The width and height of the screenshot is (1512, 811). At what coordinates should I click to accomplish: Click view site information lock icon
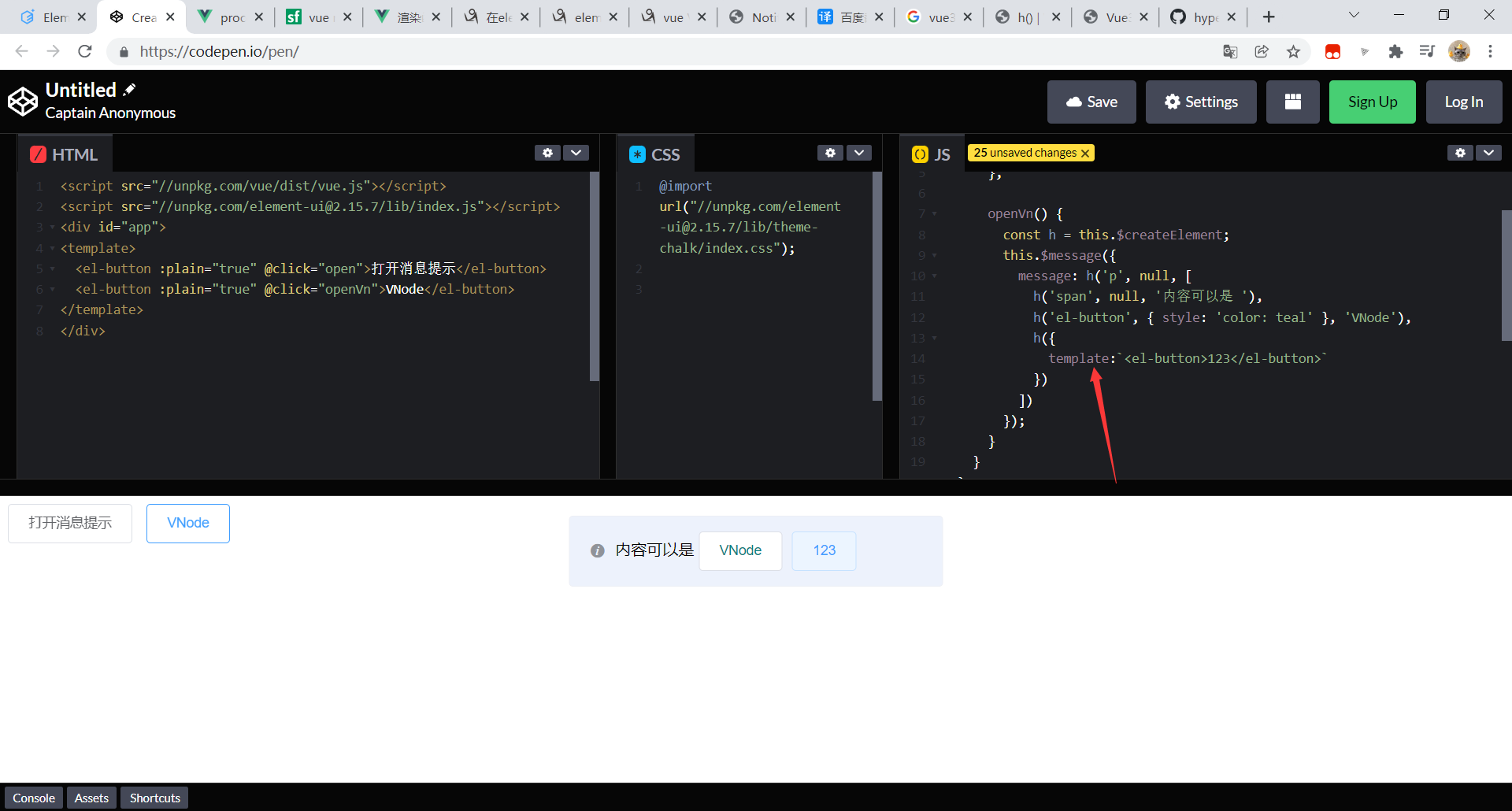click(x=124, y=52)
